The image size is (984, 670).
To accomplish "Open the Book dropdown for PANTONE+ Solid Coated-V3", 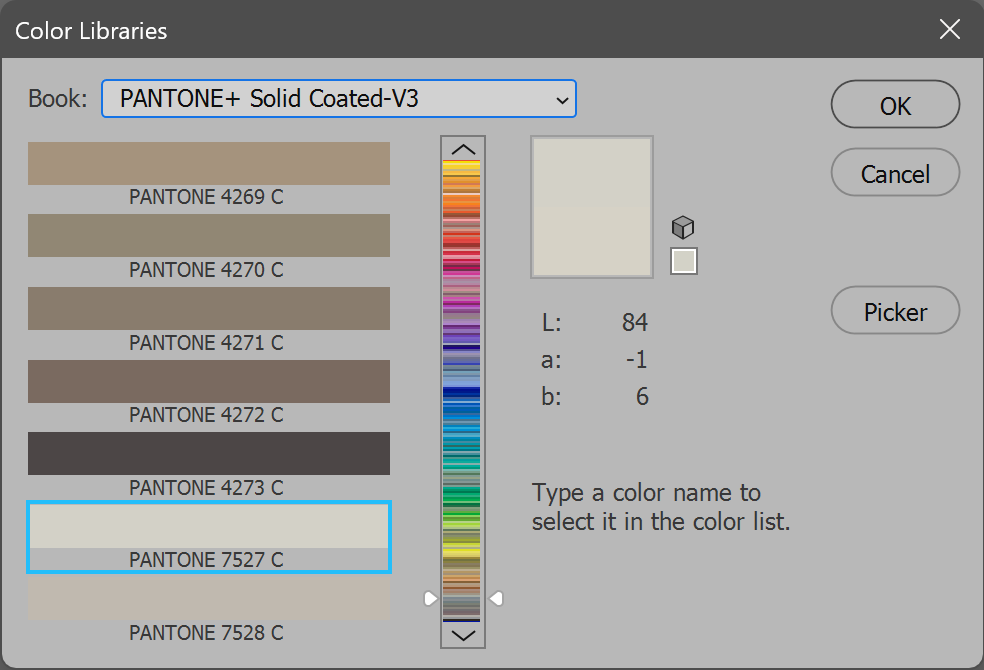I will 338,99.
